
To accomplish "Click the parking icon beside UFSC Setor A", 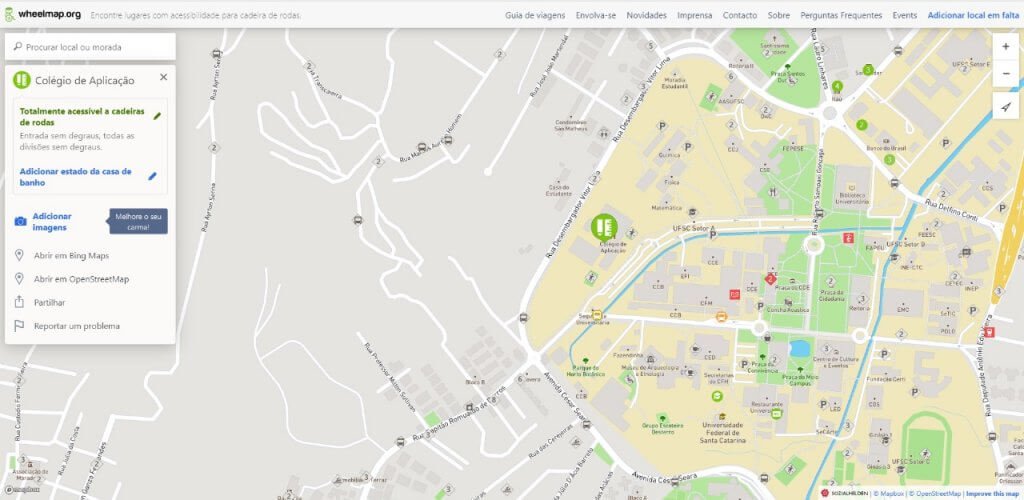I will click(x=713, y=236).
